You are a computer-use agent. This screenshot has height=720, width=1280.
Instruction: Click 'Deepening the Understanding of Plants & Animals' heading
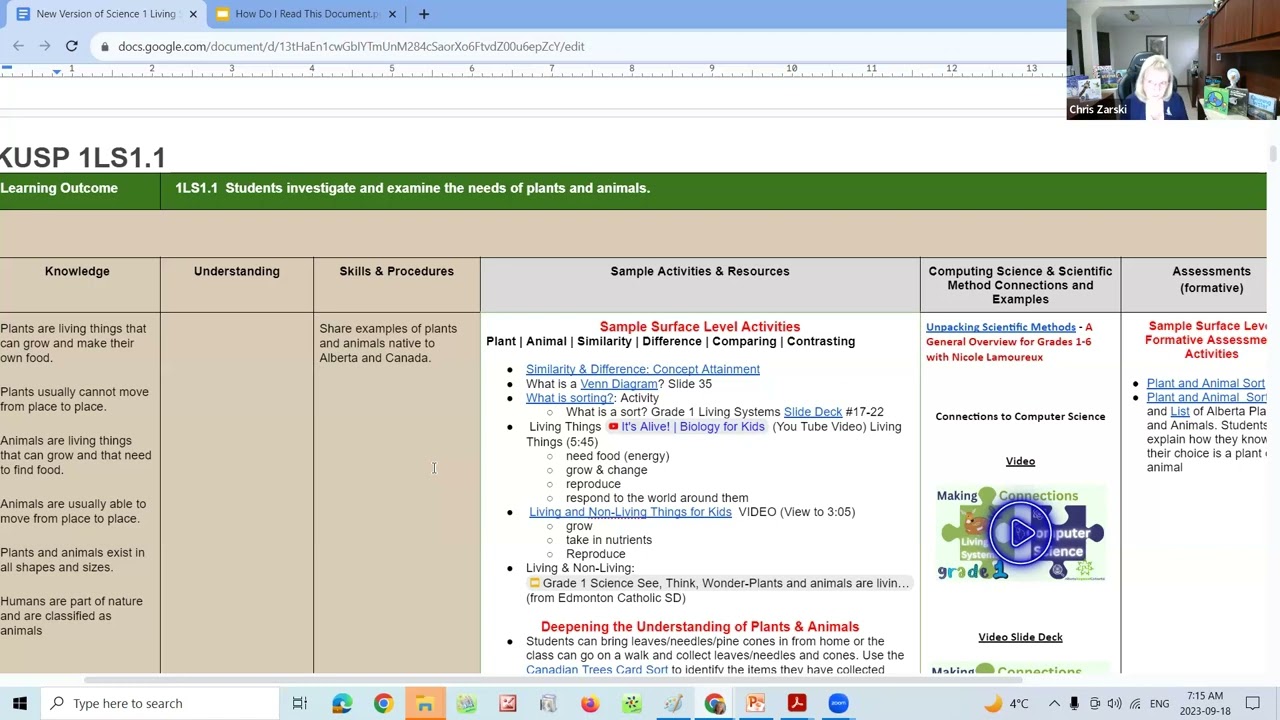point(700,626)
